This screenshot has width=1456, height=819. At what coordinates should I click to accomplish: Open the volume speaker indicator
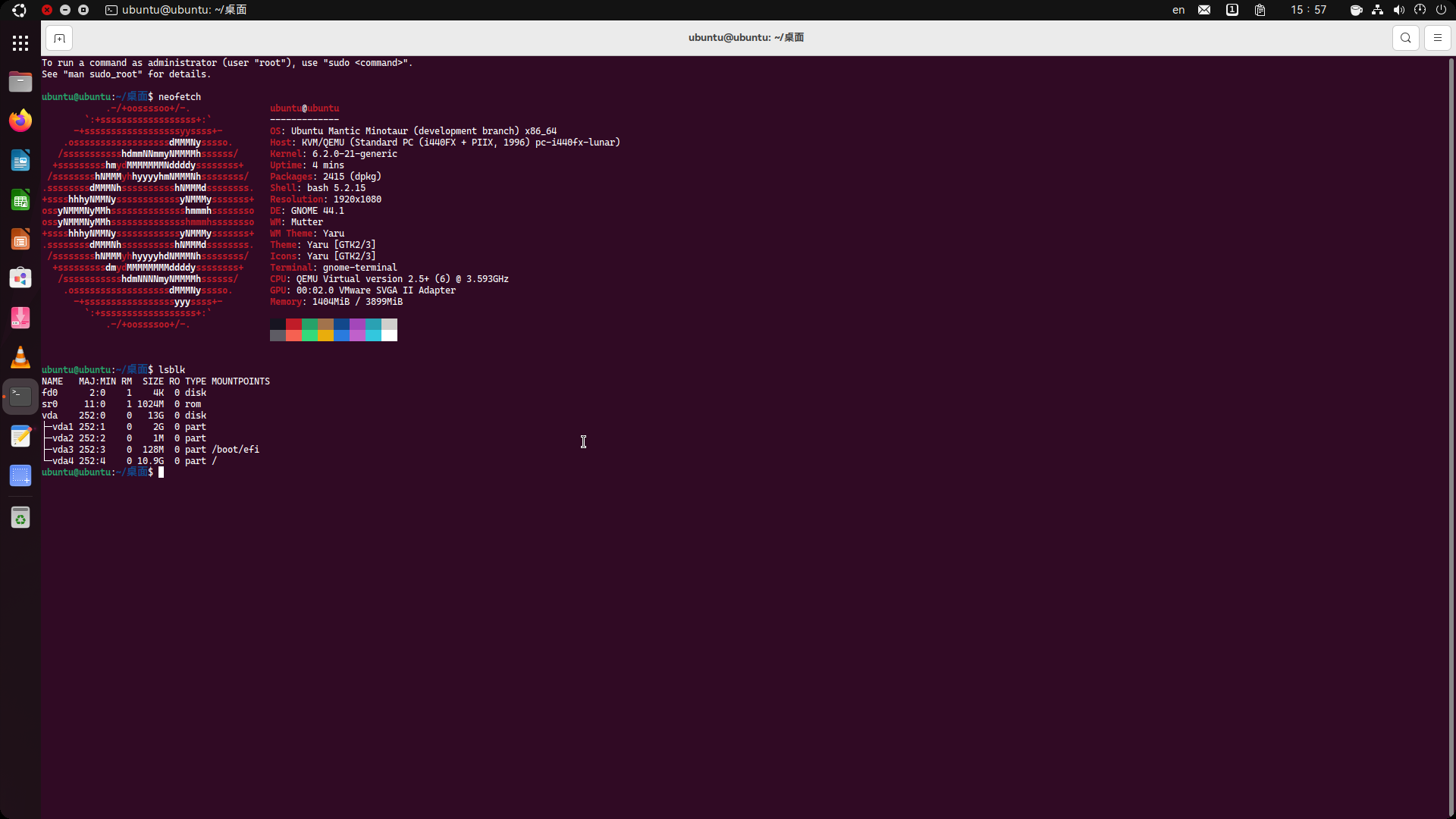pos(1398,10)
